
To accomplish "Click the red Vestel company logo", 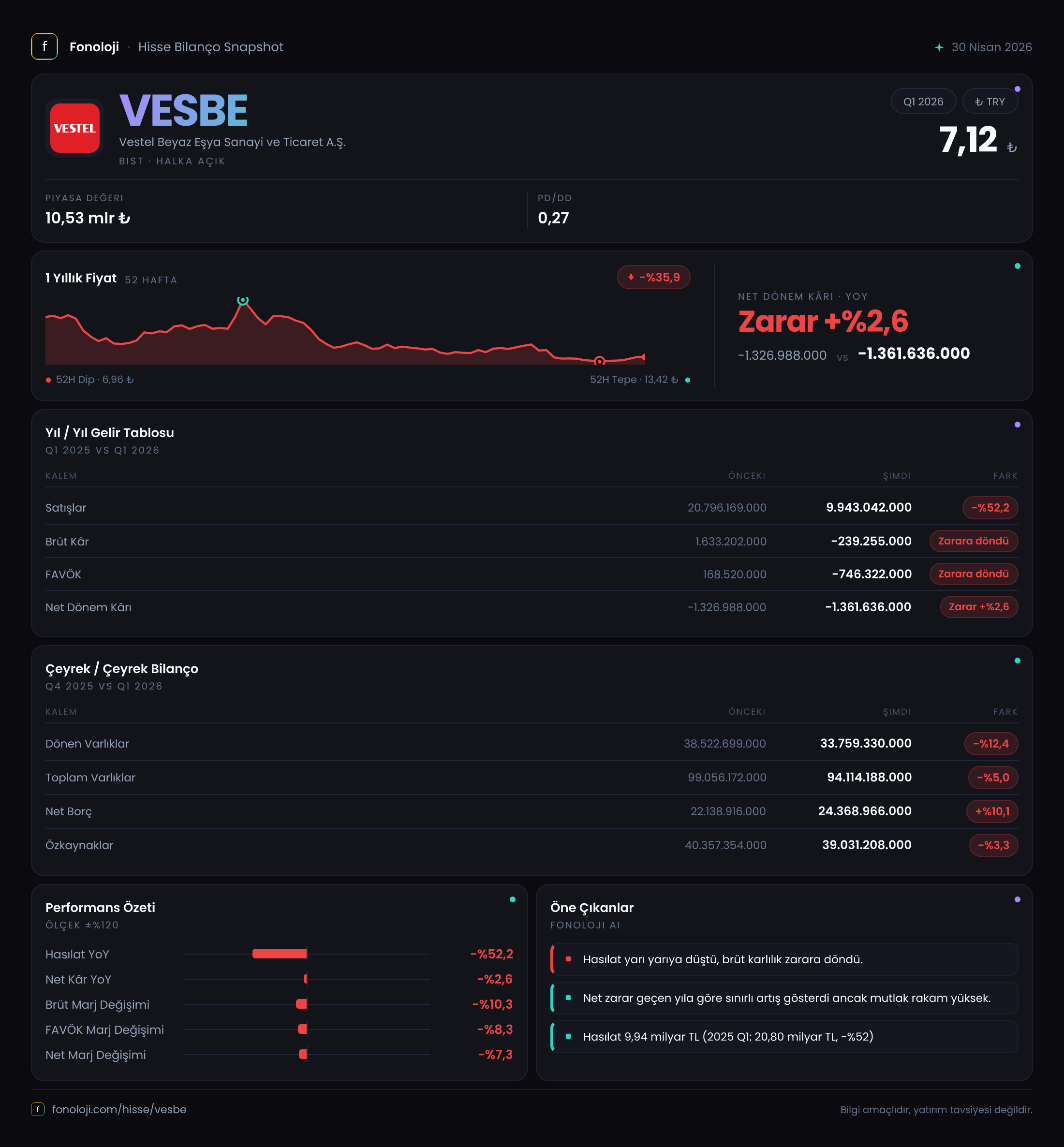I will 75,128.
